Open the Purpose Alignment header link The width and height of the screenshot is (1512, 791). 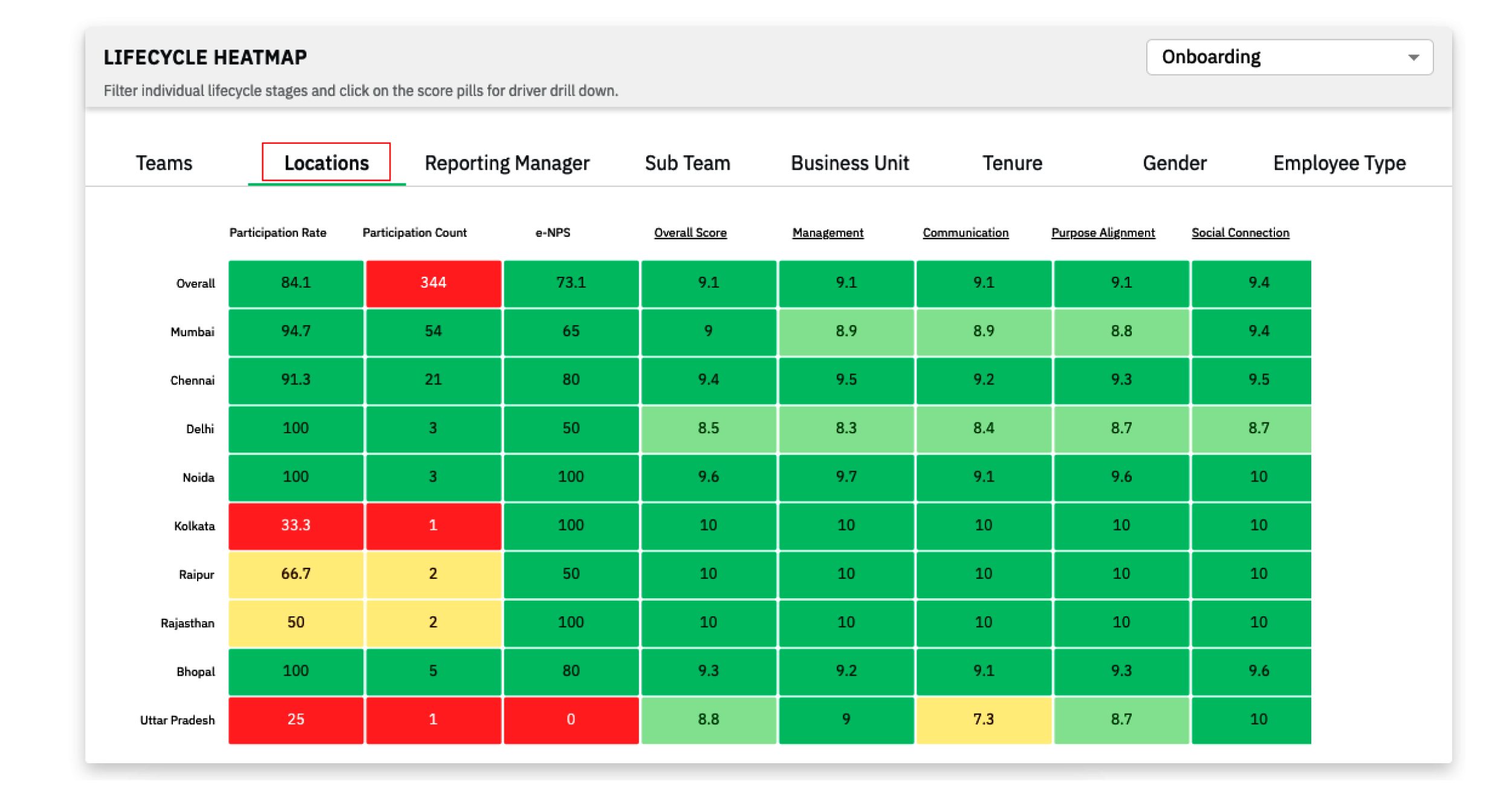click(x=1103, y=233)
